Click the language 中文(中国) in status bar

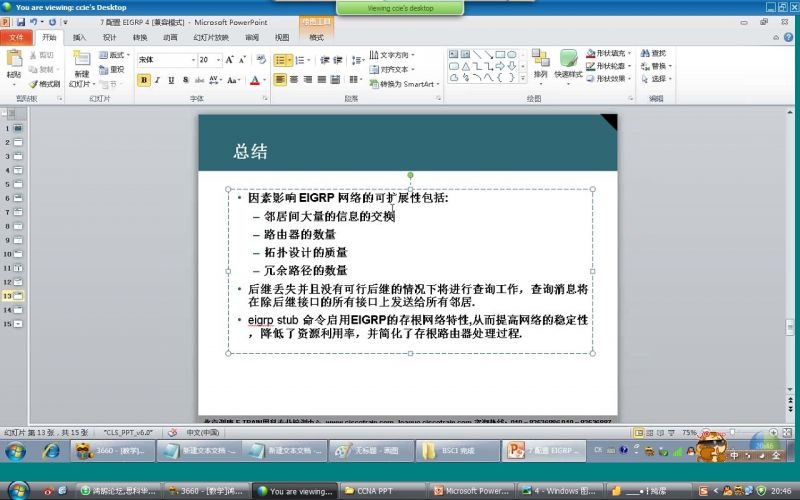pos(203,433)
